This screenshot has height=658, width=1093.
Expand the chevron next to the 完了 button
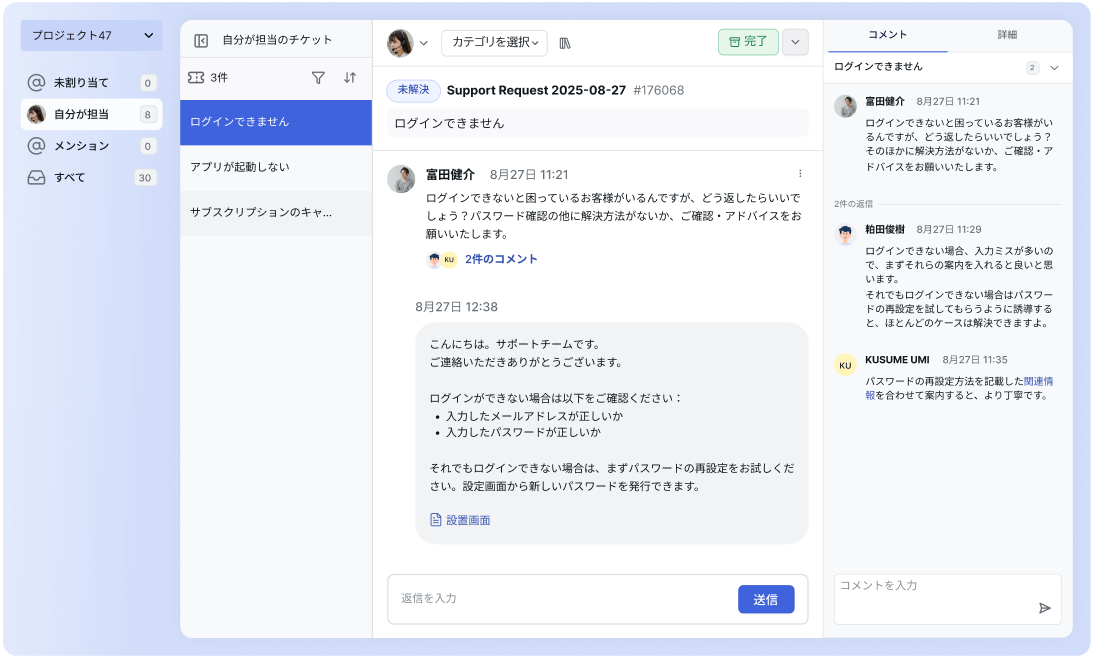click(x=795, y=43)
